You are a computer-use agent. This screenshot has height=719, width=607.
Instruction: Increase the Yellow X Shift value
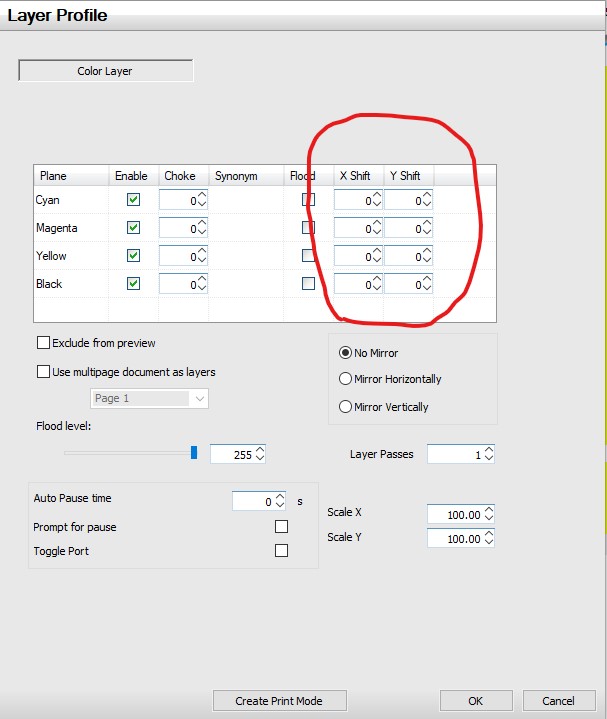tap(377, 252)
